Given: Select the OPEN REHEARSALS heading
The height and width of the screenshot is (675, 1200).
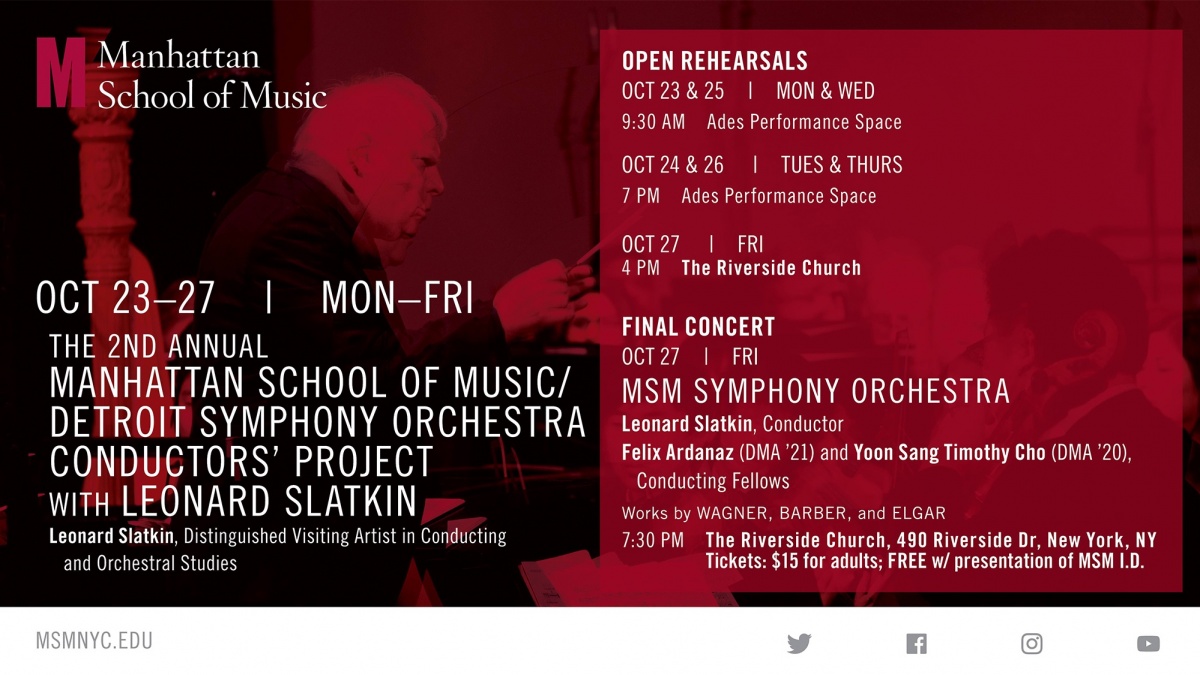Looking at the screenshot, I should (714, 61).
